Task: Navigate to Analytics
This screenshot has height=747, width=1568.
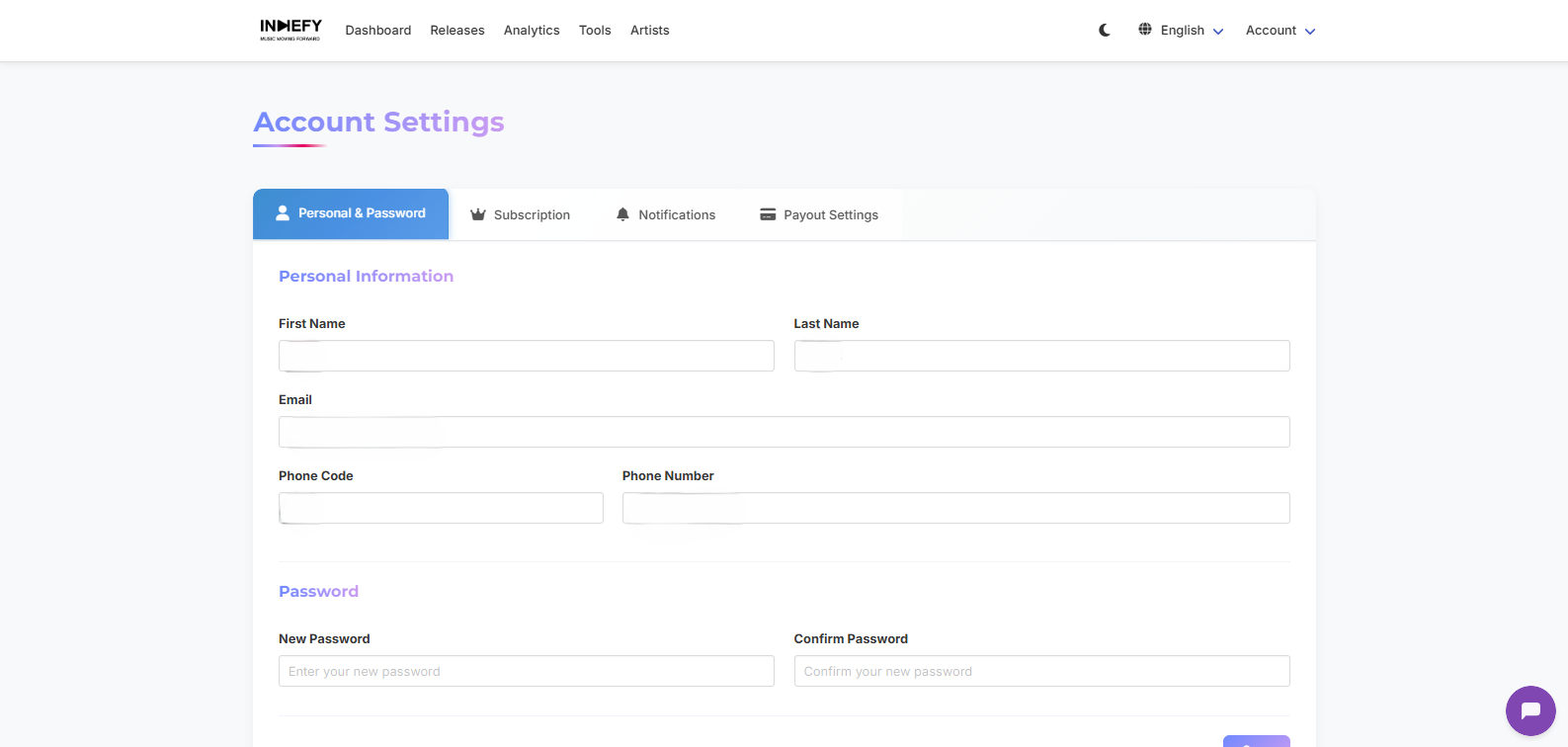Action: pyautogui.click(x=532, y=31)
